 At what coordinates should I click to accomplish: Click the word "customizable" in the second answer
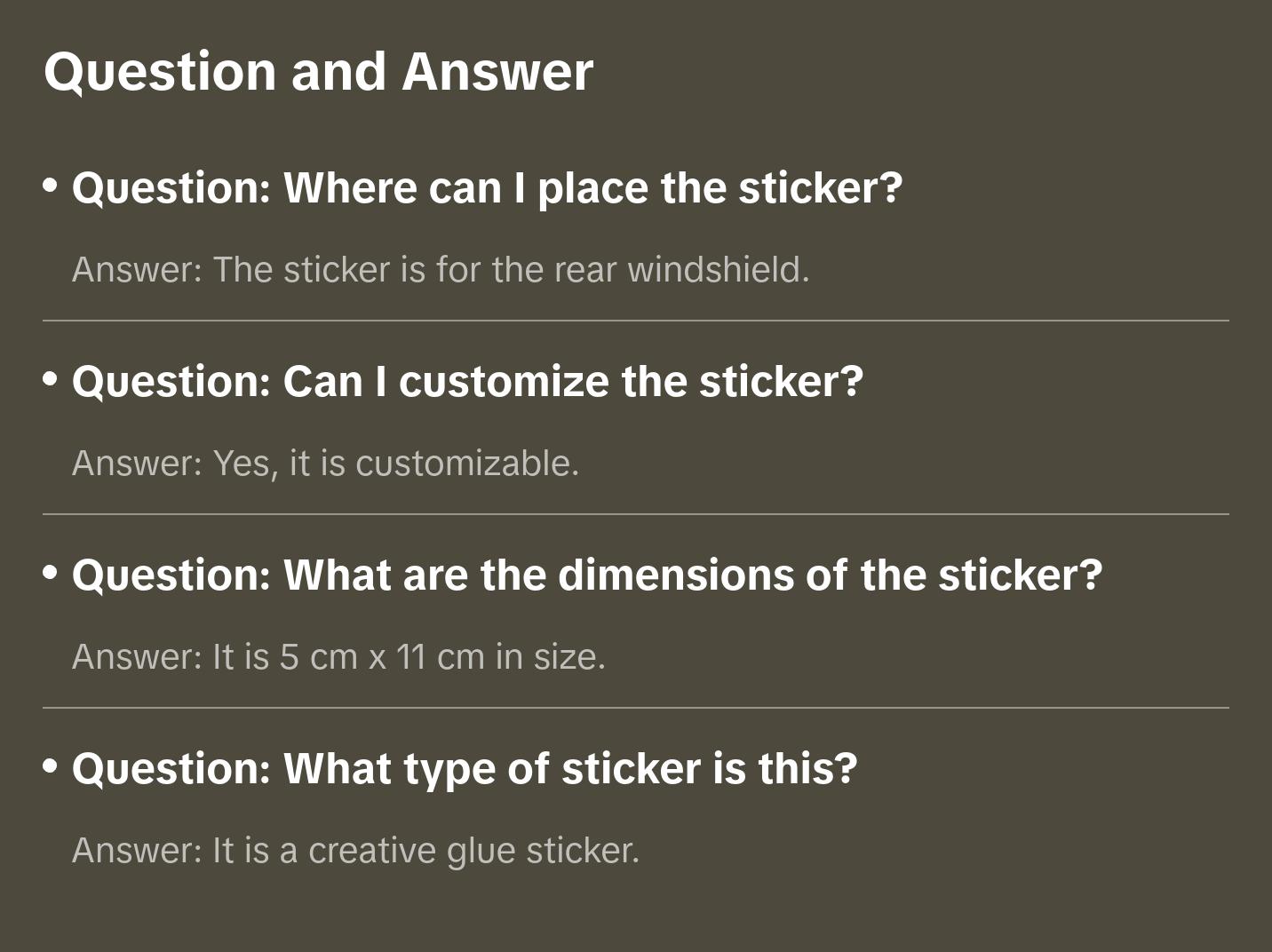pos(467,464)
